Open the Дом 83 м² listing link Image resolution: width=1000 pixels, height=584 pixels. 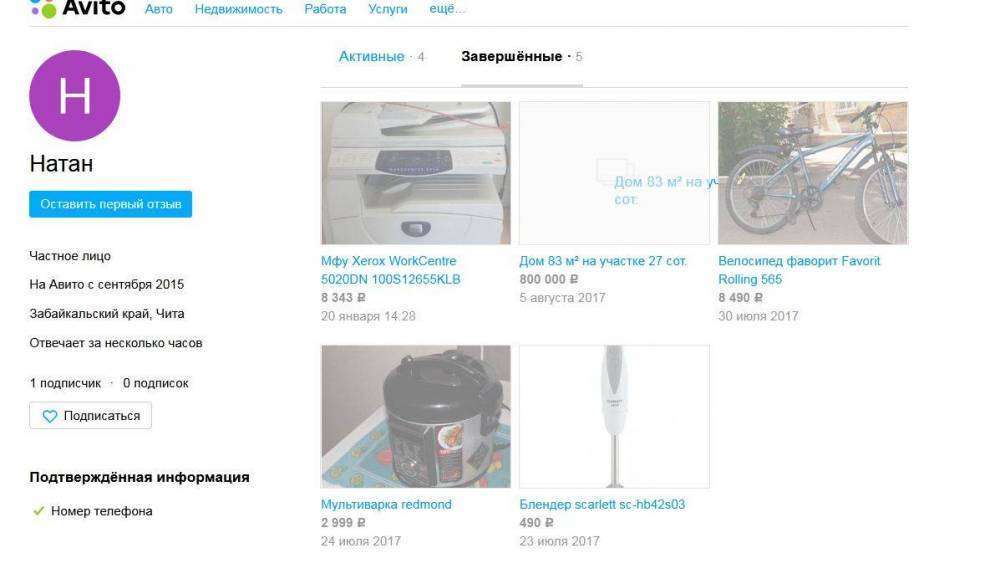coord(603,261)
